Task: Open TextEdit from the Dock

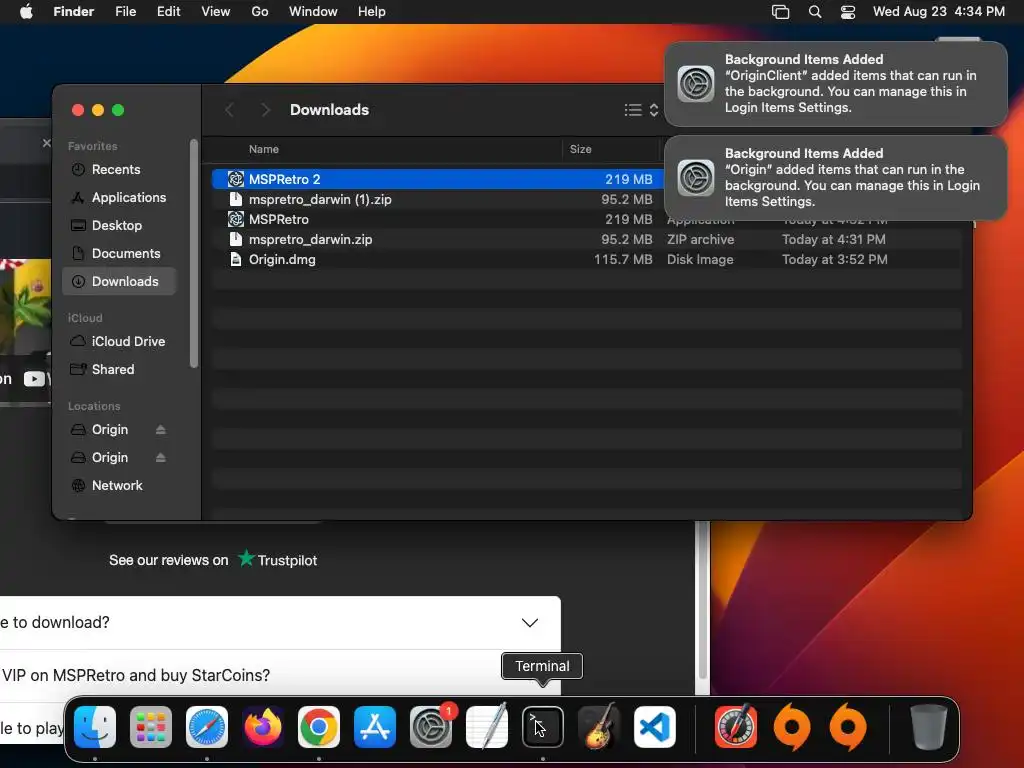Action: click(487, 727)
